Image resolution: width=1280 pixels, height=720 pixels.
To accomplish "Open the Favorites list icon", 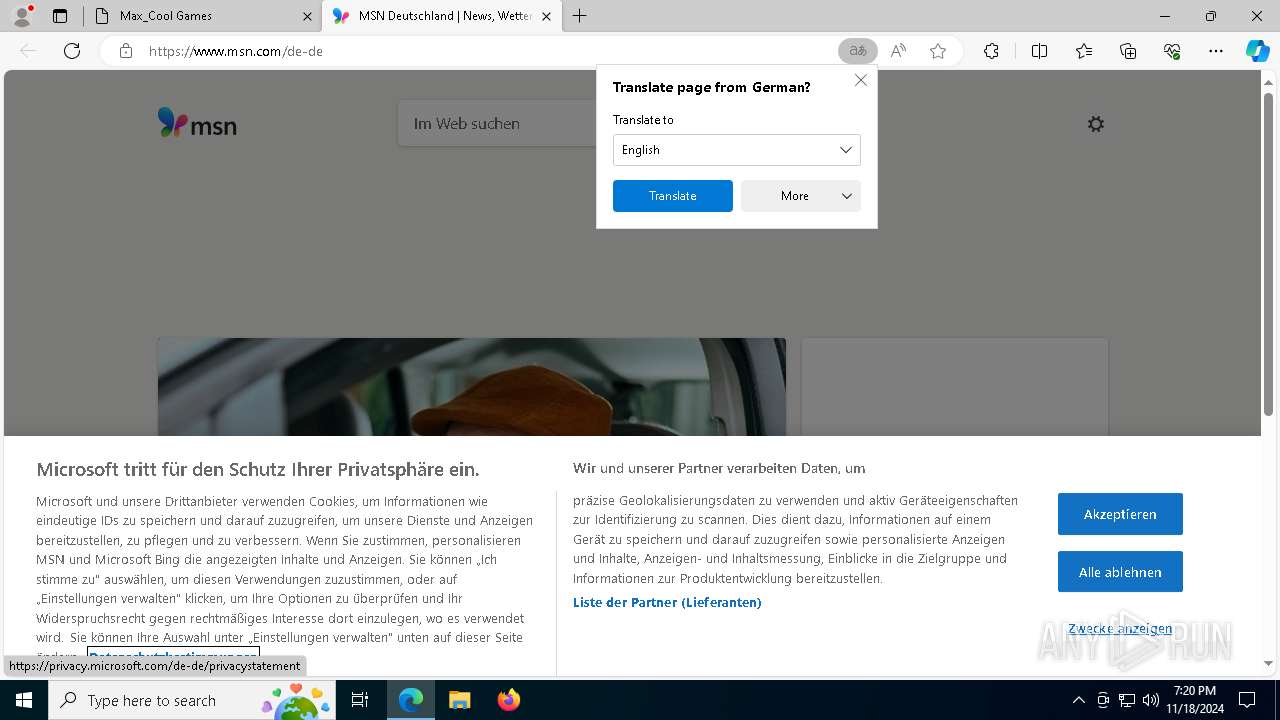I will 1084,51.
